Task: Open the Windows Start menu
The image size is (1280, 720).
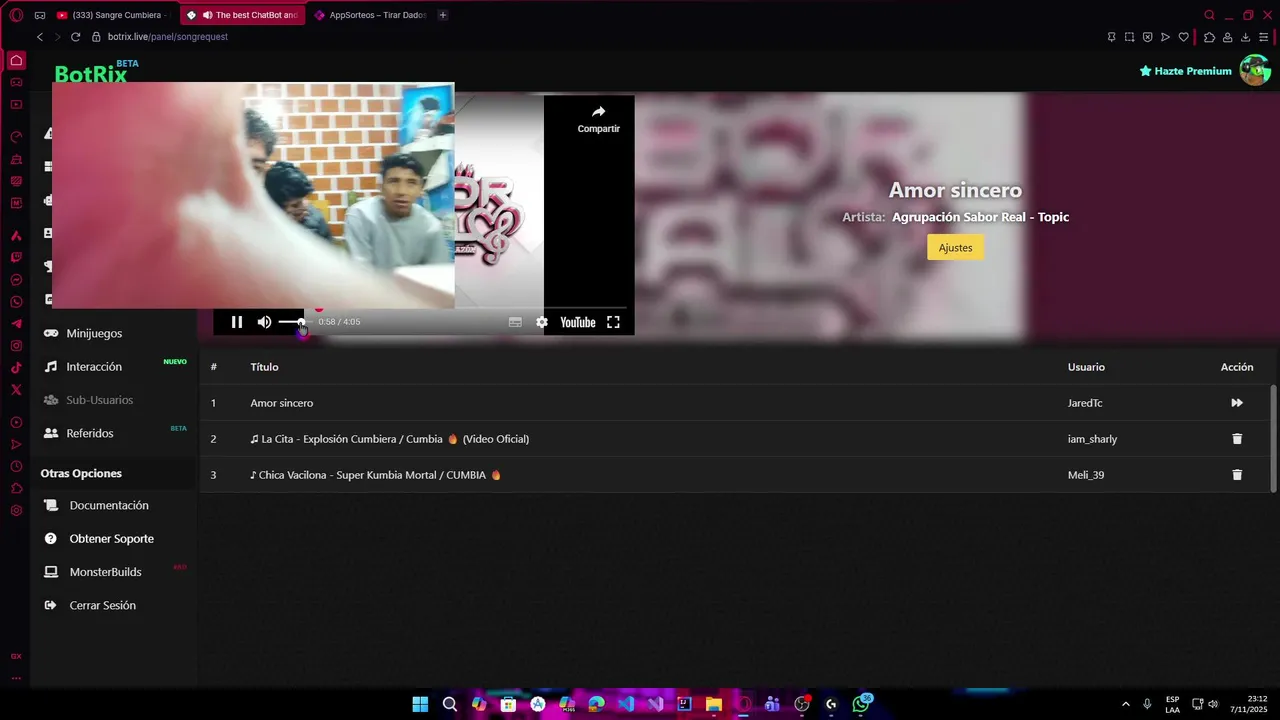Action: (x=420, y=704)
